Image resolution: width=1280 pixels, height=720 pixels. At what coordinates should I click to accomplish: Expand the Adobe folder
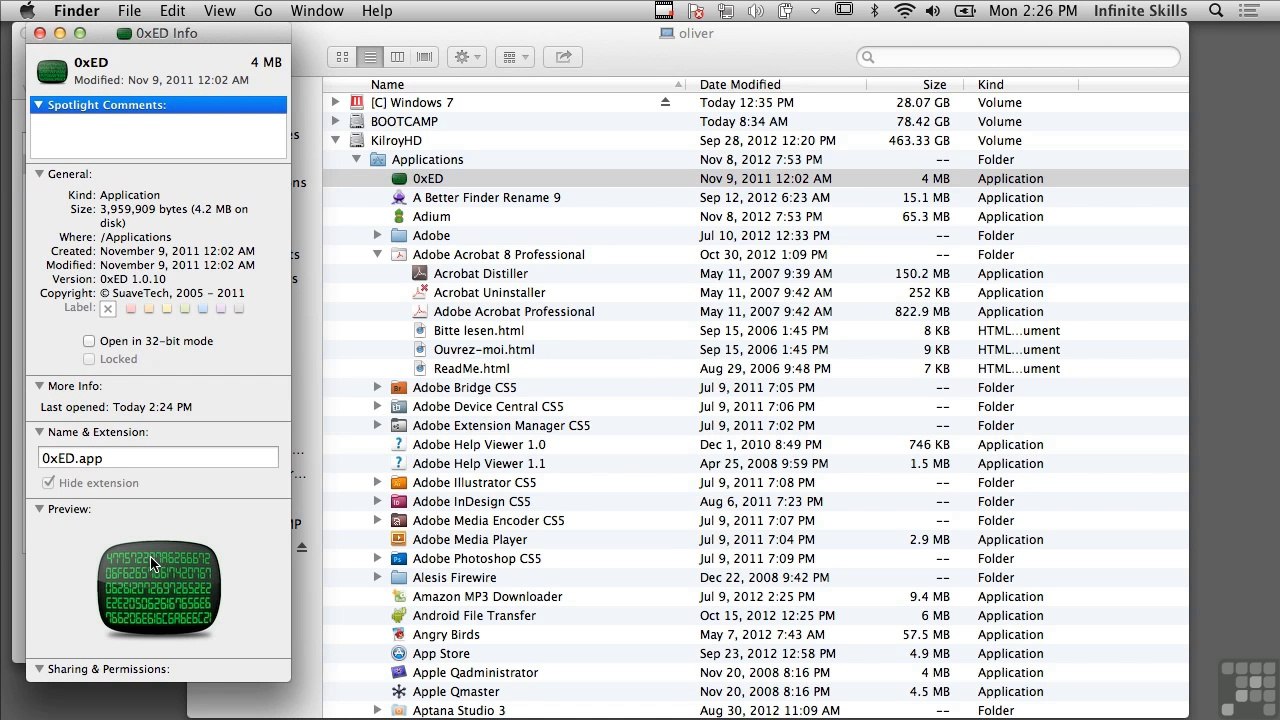[377, 235]
